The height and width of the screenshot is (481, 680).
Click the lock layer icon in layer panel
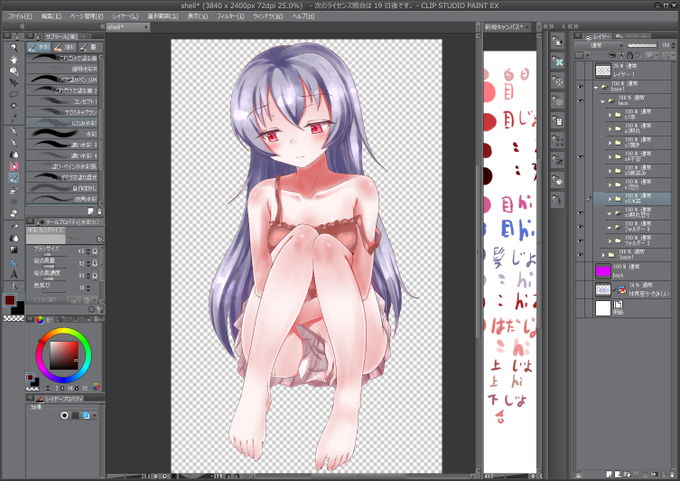(x=630, y=55)
